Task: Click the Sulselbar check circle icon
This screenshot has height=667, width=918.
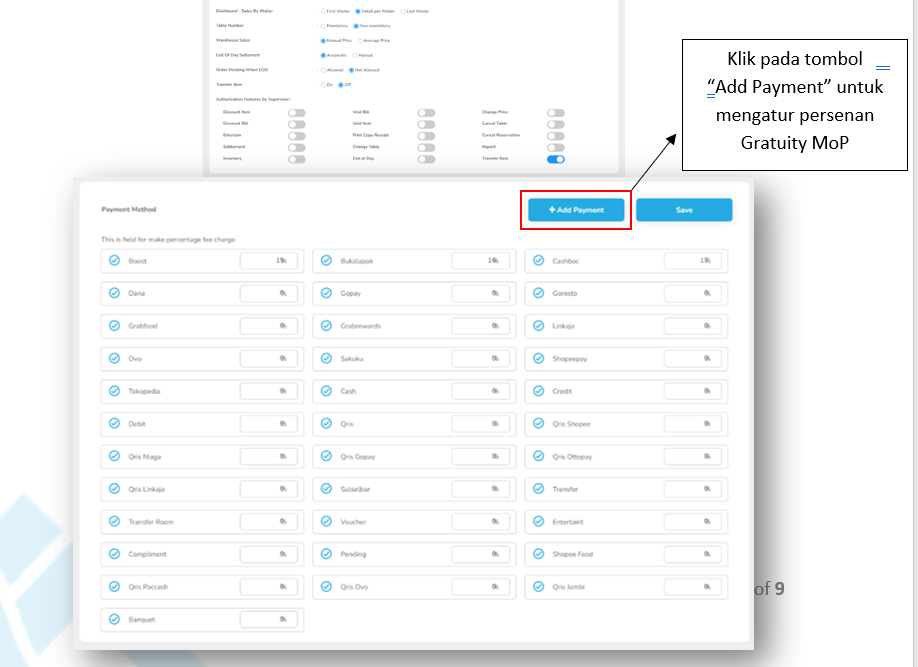Action: click(x=326, y=489)
